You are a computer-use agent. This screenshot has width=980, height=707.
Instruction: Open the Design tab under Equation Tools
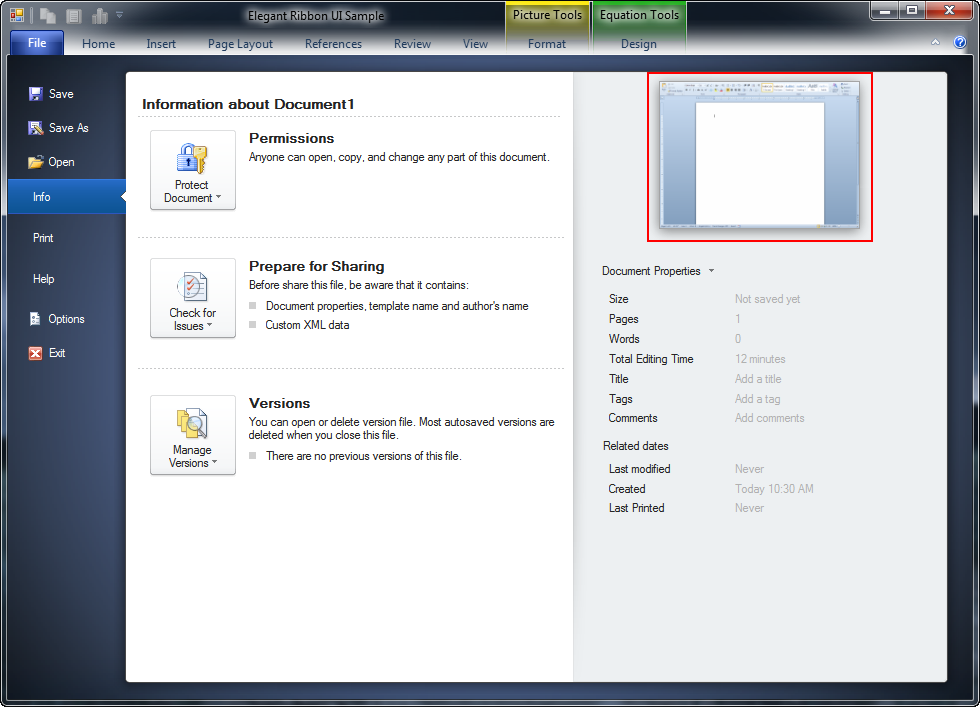(x=638, y=44)
